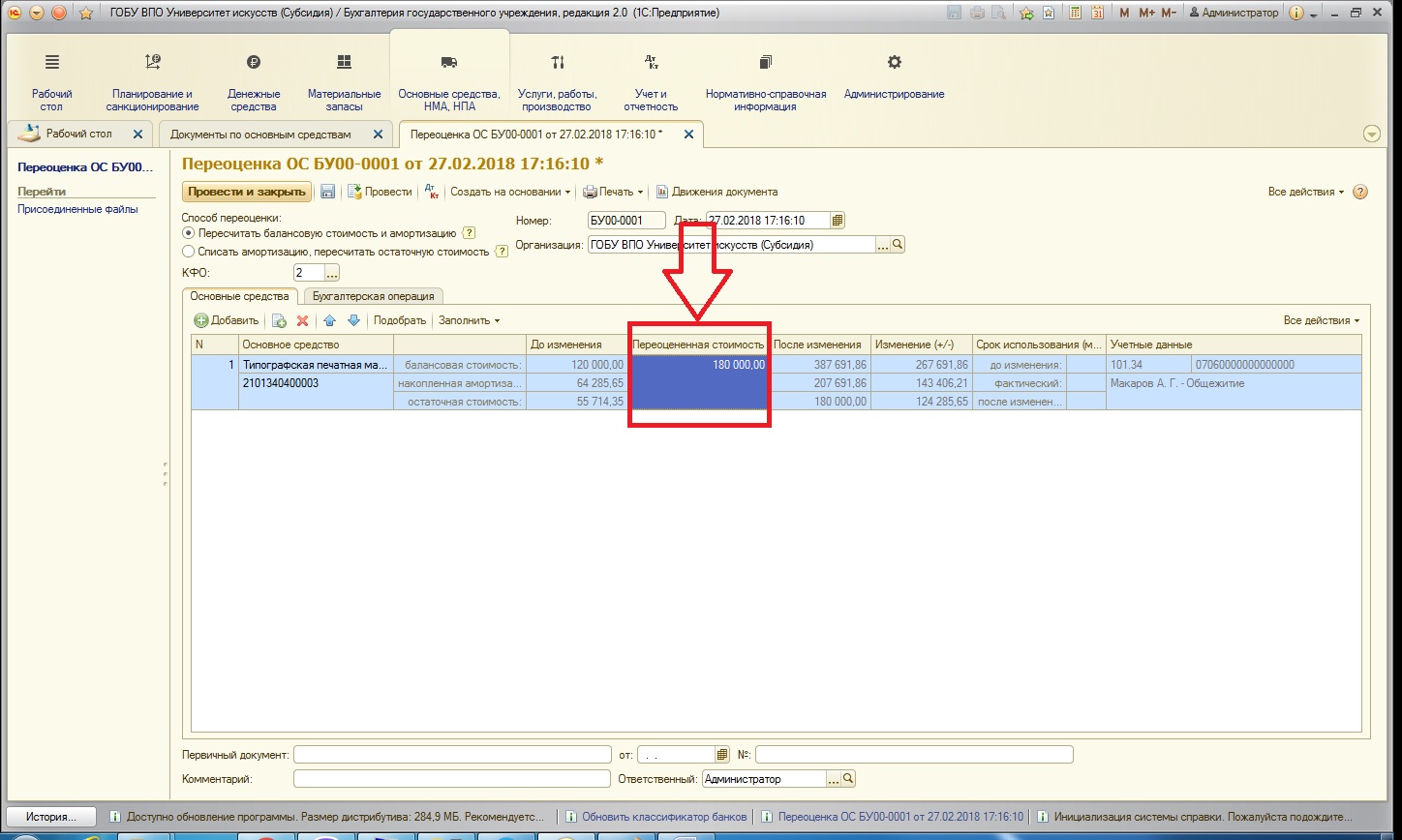This screenshot has width=1402, height=840.
Task: Switch to Основные средства table tab
Action: pos(239,296)
